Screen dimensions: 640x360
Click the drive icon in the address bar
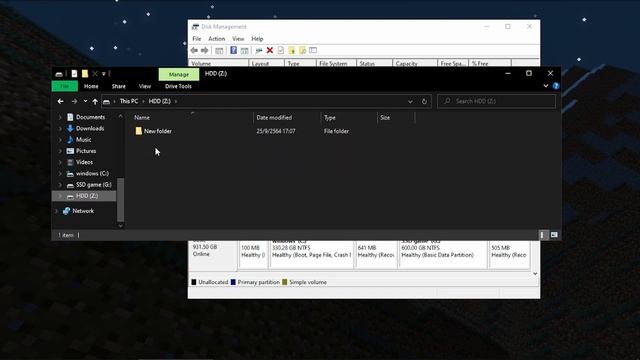point(107,101)
